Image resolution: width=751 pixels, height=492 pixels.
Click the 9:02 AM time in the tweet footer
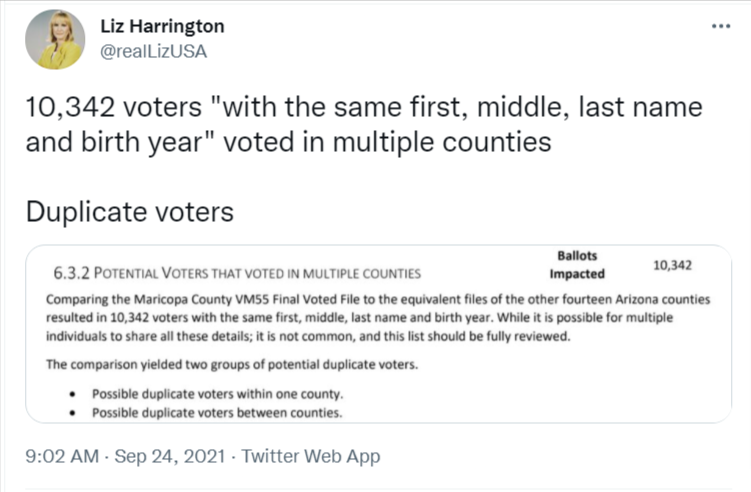tap(62, 456)
